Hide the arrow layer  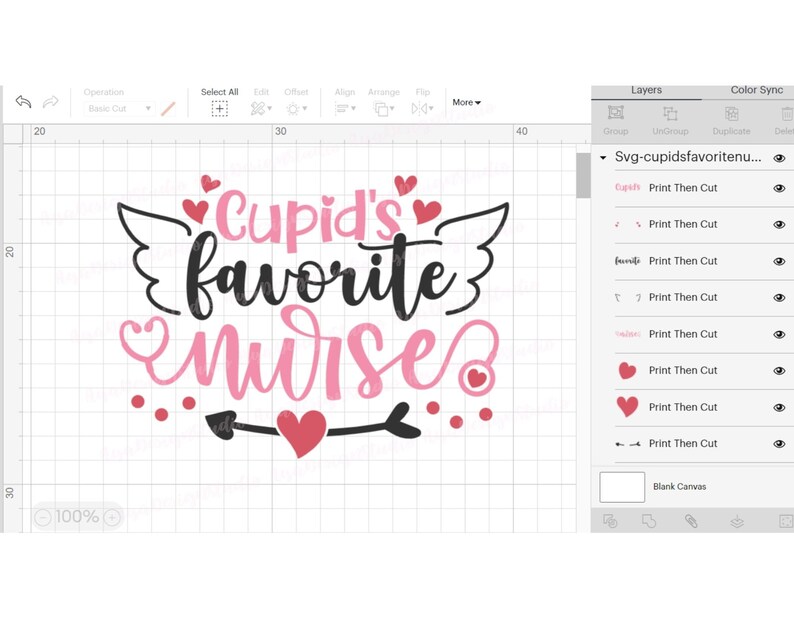pos(779,444)
